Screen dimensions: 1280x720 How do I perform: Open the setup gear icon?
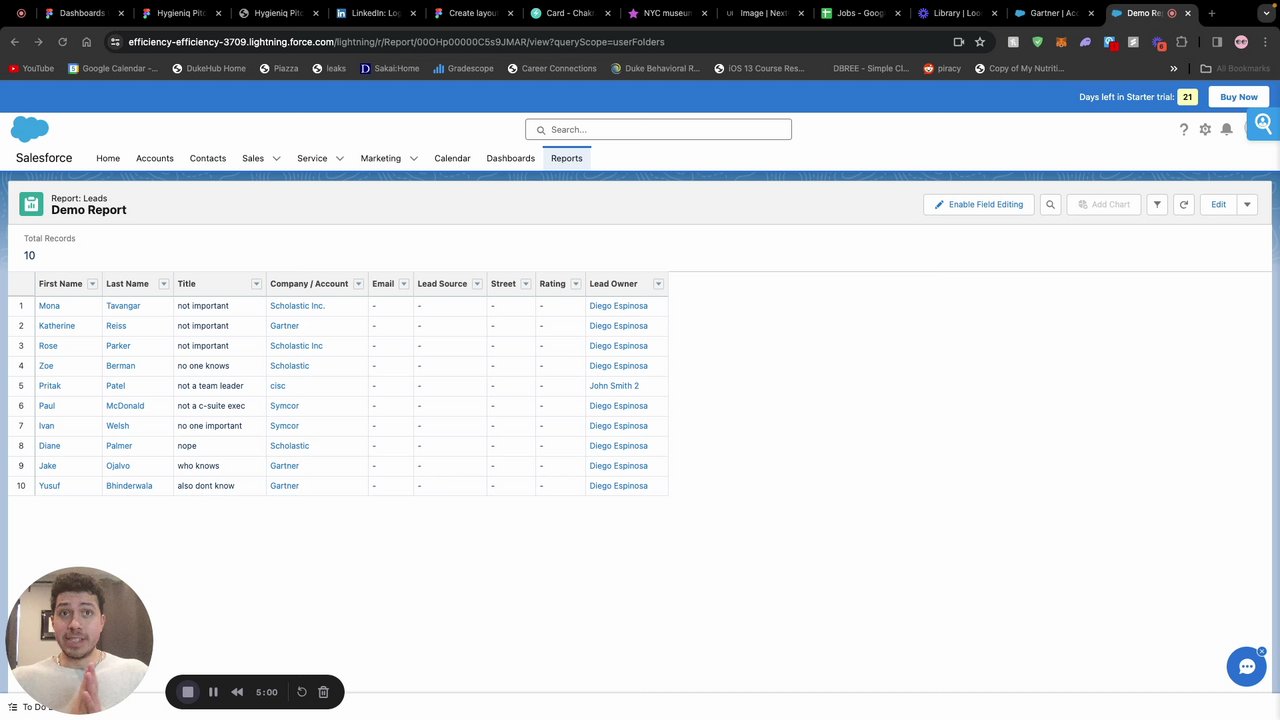click(x=1205, y=130)
